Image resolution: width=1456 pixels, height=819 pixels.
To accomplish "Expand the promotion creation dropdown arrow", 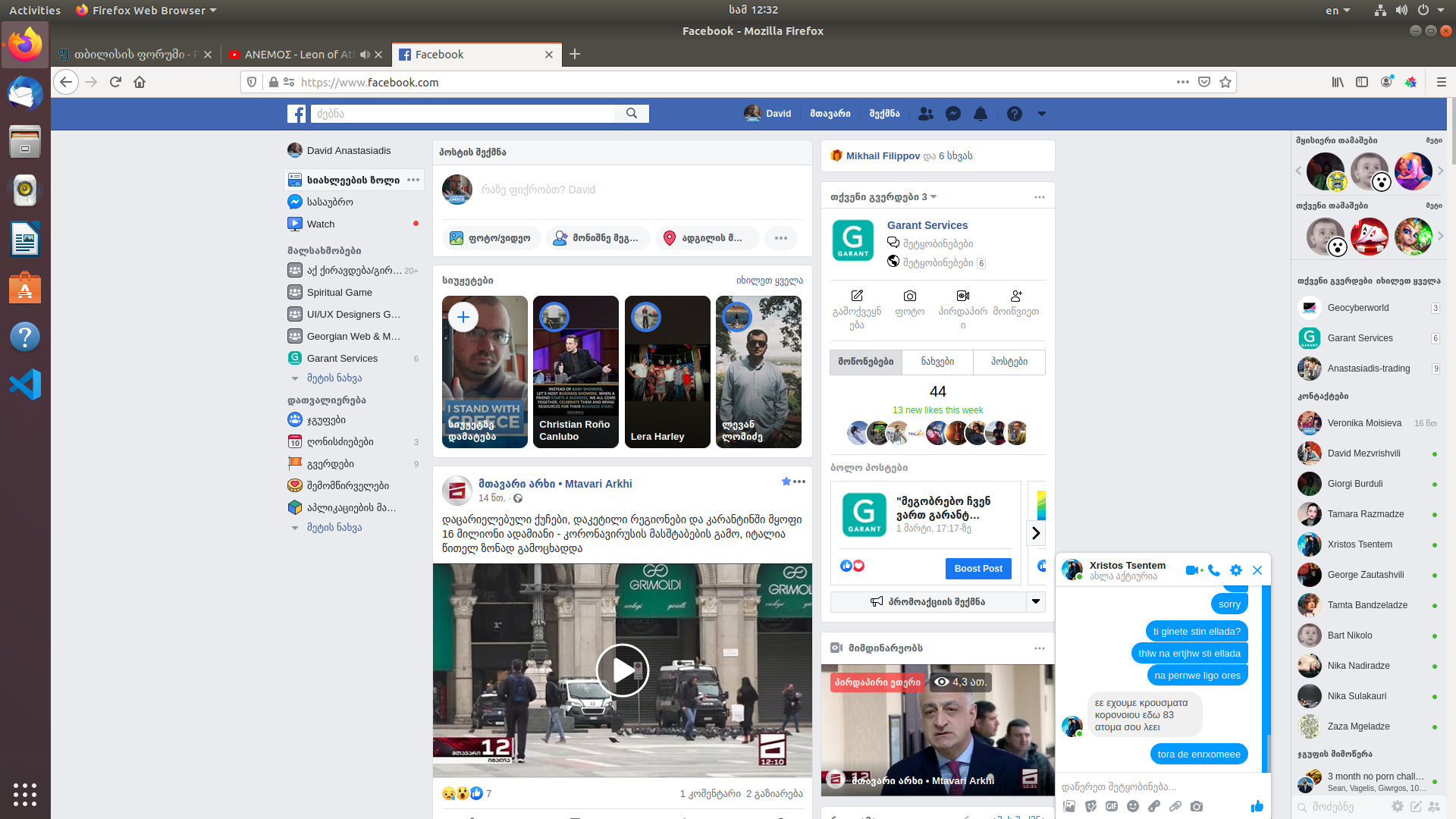I will tap(1035, 601).
